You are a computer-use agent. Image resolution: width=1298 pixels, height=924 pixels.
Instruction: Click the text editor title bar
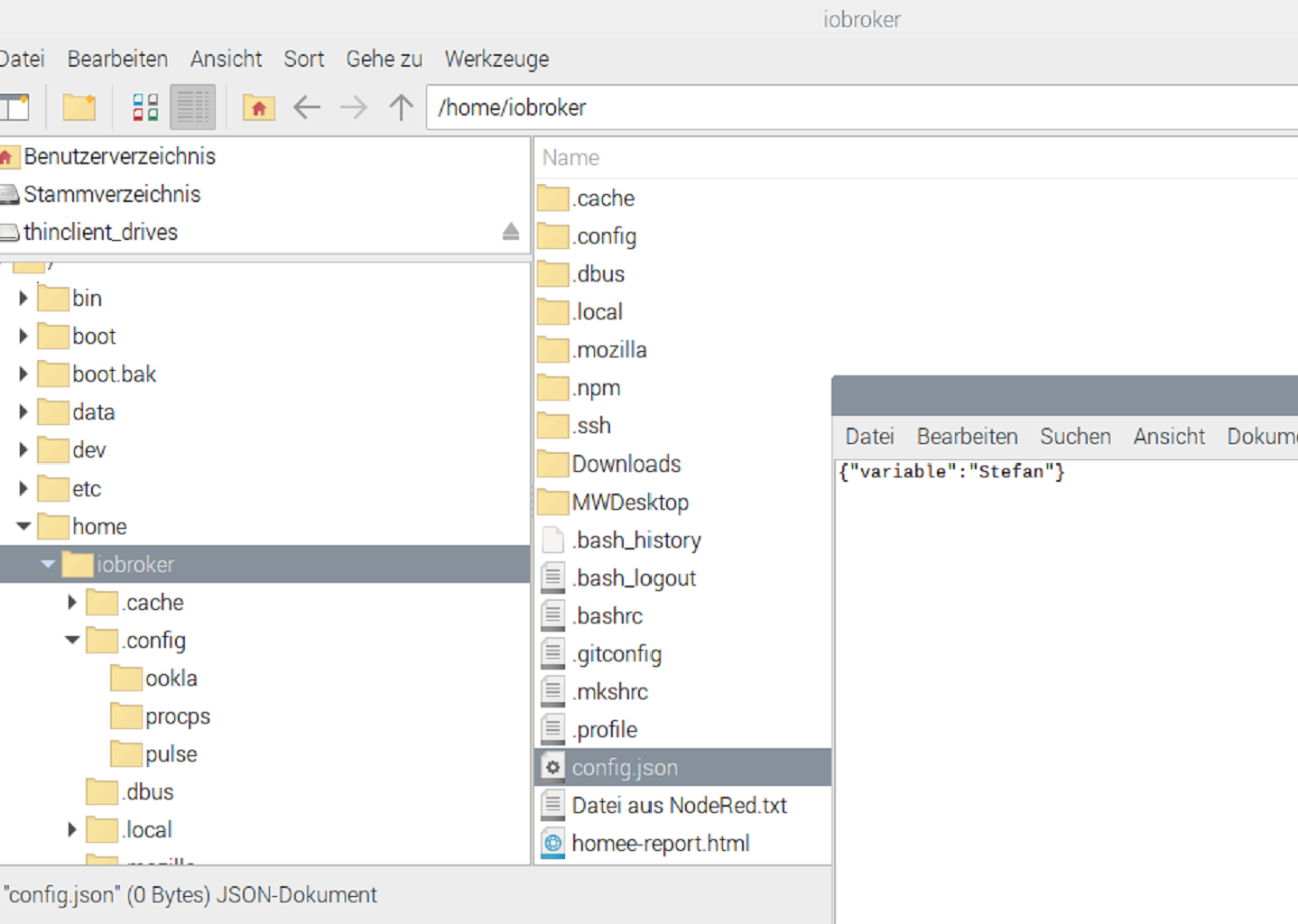pos(1065,395)
